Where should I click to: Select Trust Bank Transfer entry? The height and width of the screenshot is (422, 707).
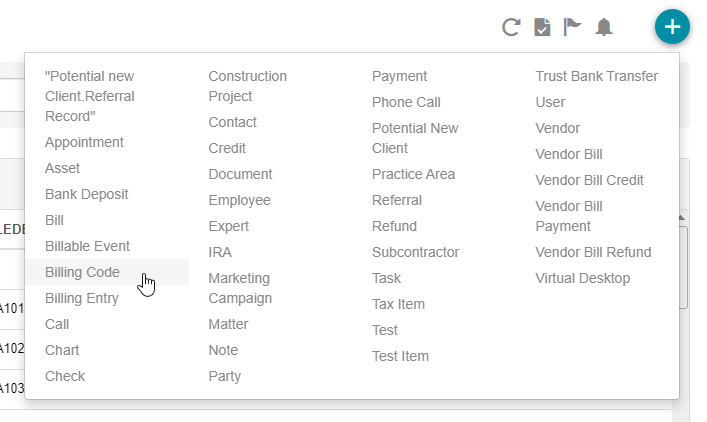(x=596, y=76)
